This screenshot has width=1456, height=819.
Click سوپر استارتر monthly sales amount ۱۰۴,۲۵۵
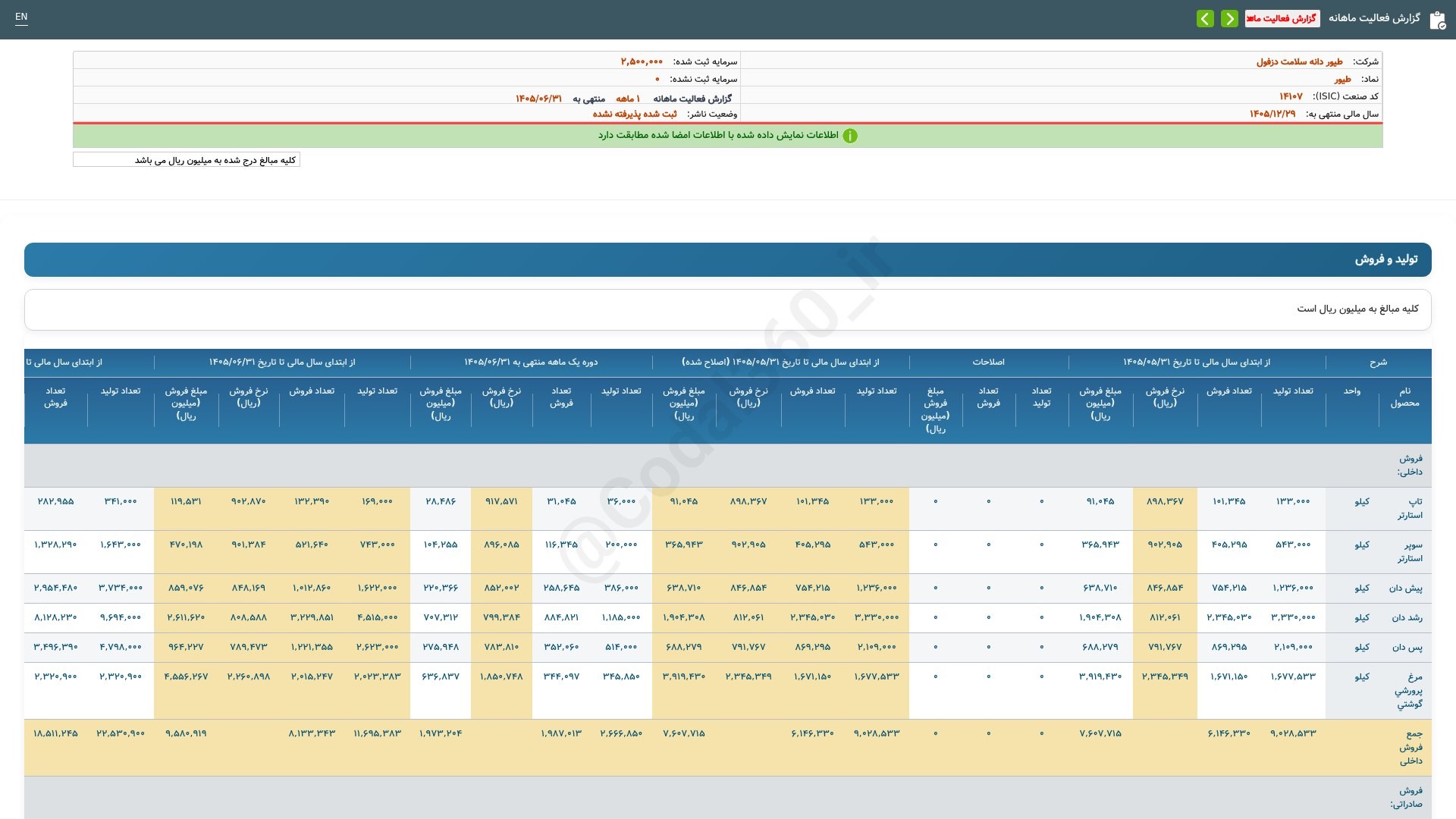coord(441,545)
